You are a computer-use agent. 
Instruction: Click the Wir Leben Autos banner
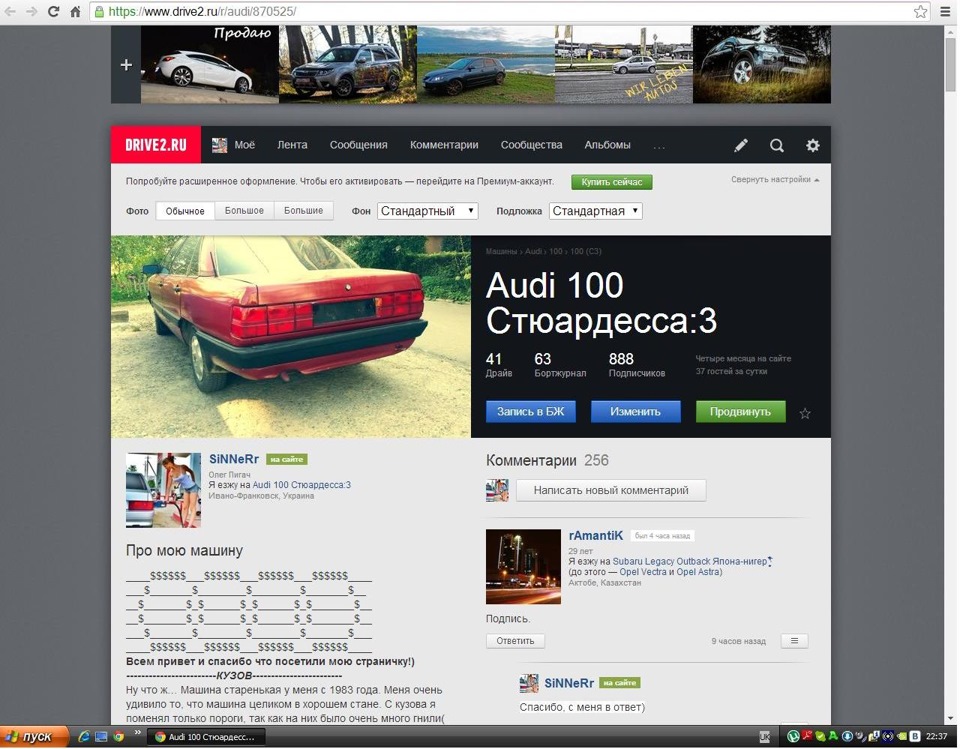point(624,64)
